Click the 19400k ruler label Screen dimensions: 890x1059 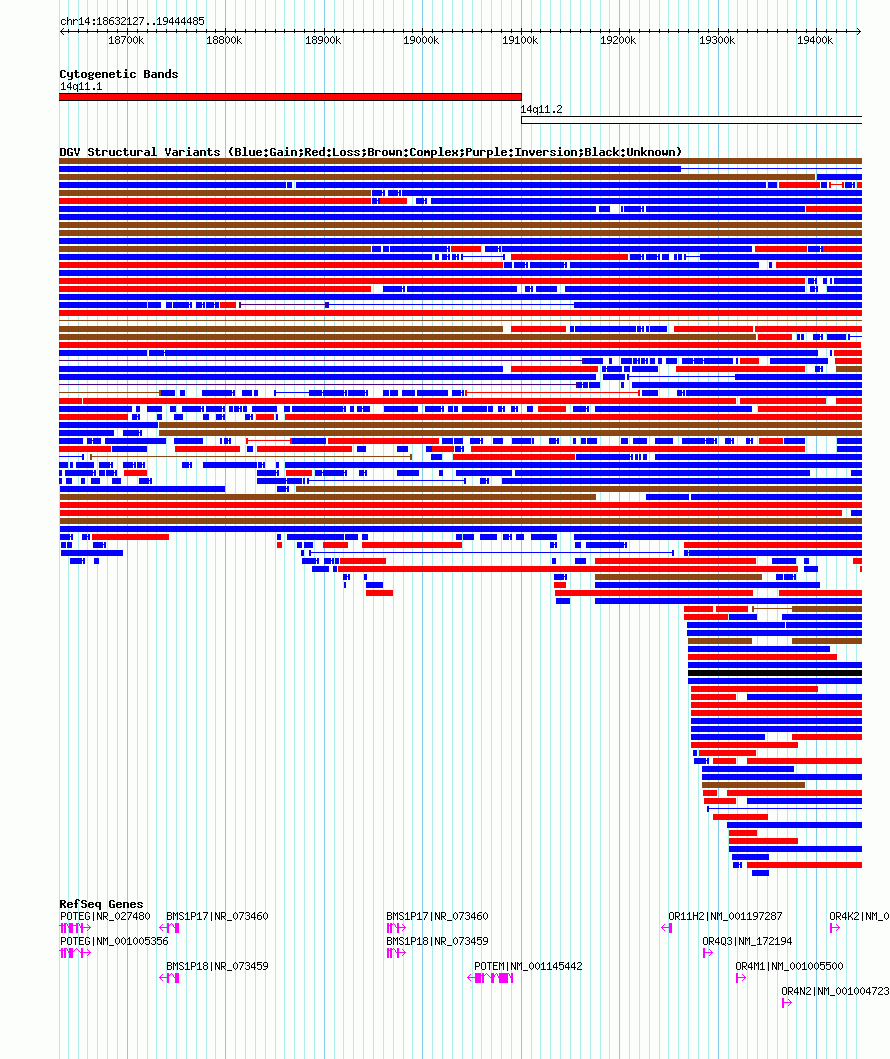point(815,41)
